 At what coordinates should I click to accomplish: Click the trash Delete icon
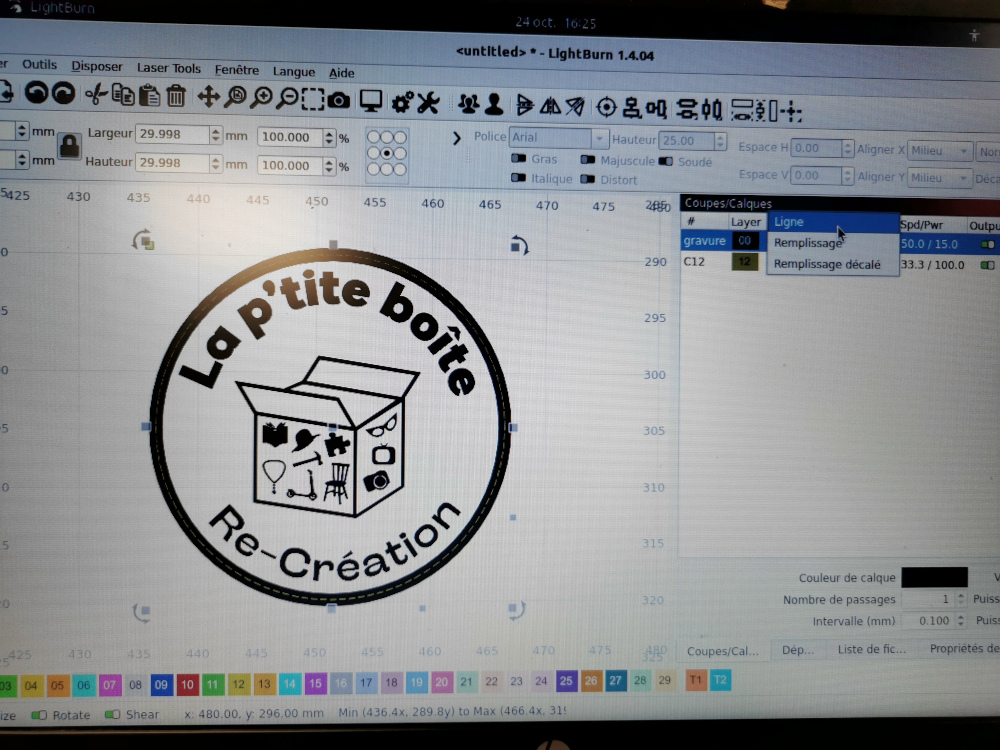[176, 96]
